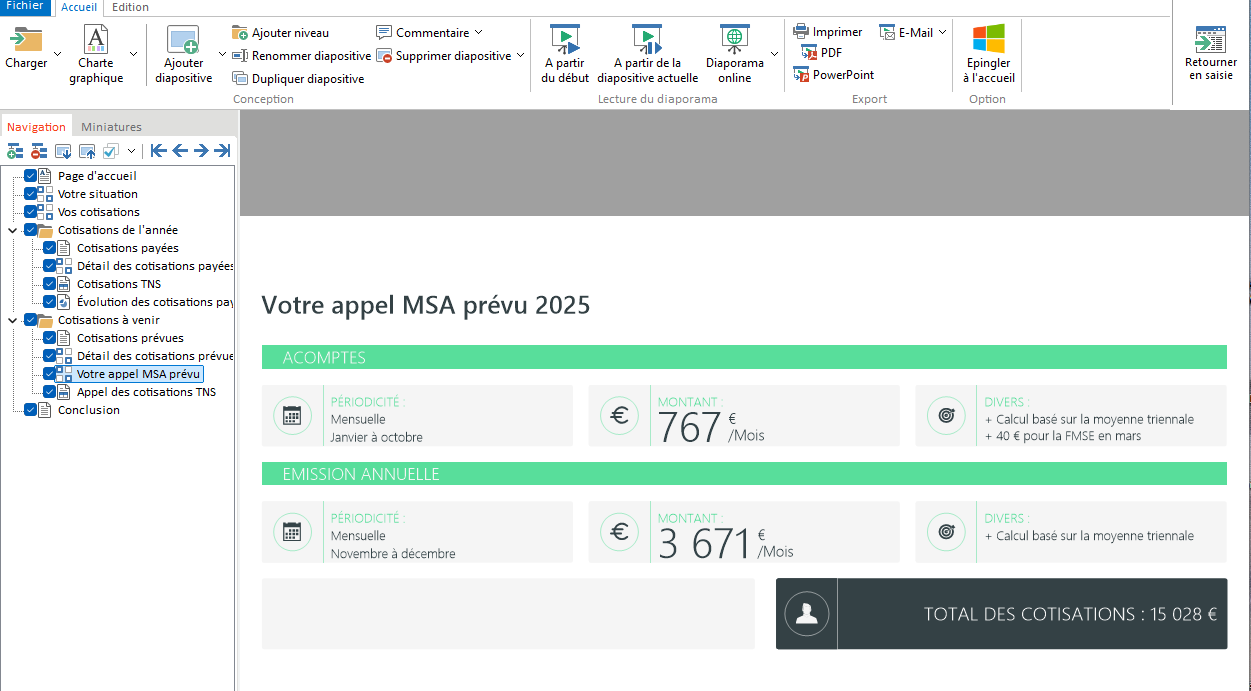Go to previous slide arrow
This screenshot has height=691, width=1251.
tap(180, 151)
